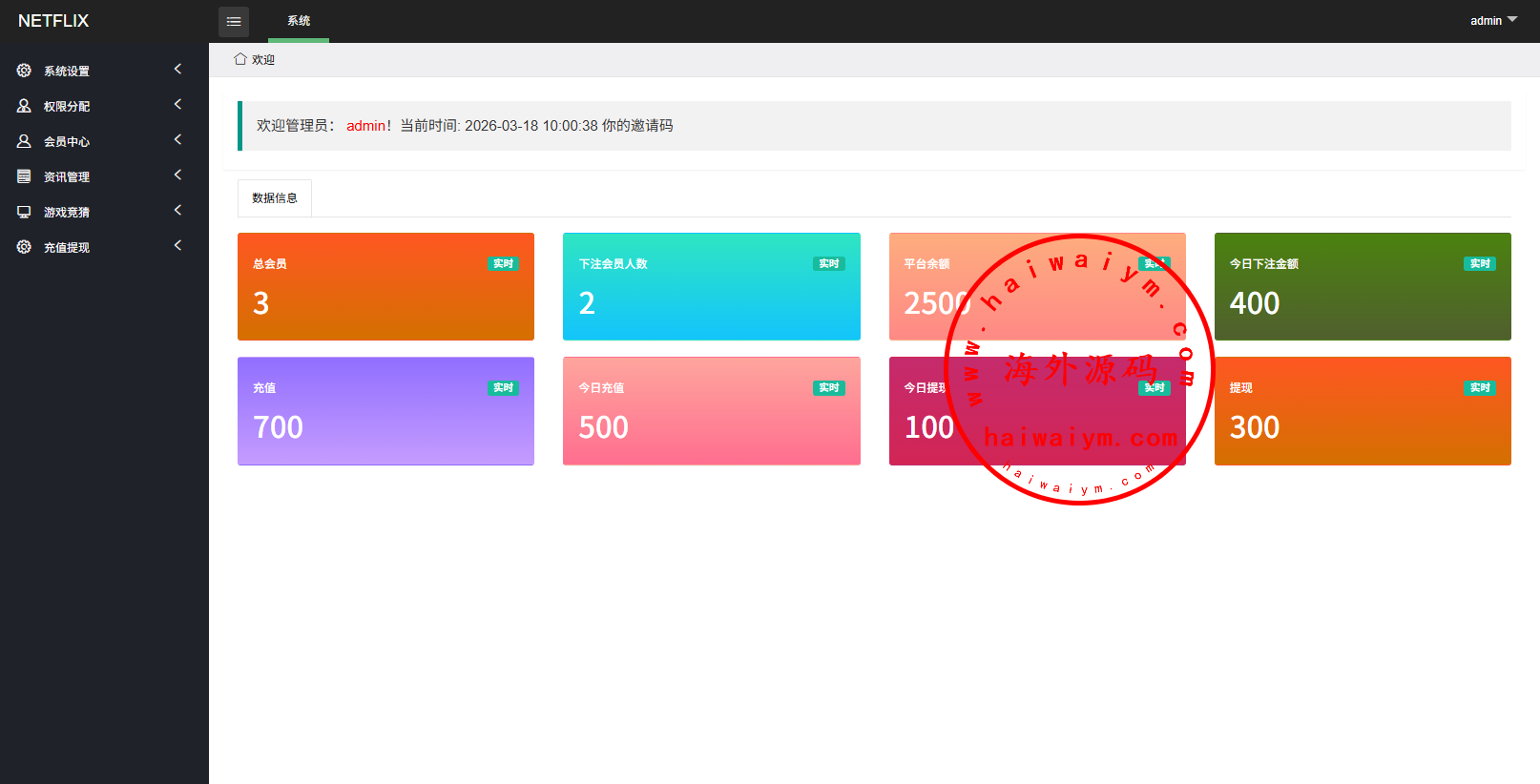Click the list icon beside 资讯管理
Screen dimensions: 1540x784
pyautogui.click(x=24, y=176)
